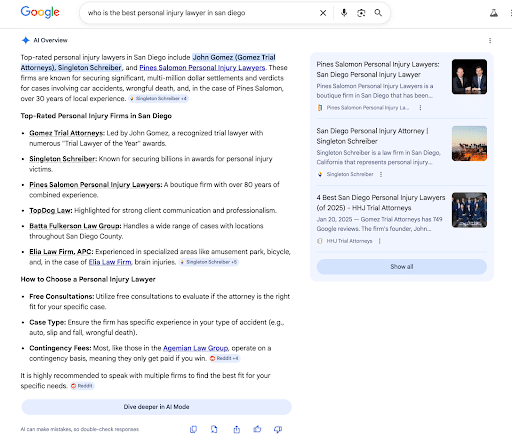Click the export document icon below overview
The image size is (512, 443).
pyautogui.click(x=214, y=429)
